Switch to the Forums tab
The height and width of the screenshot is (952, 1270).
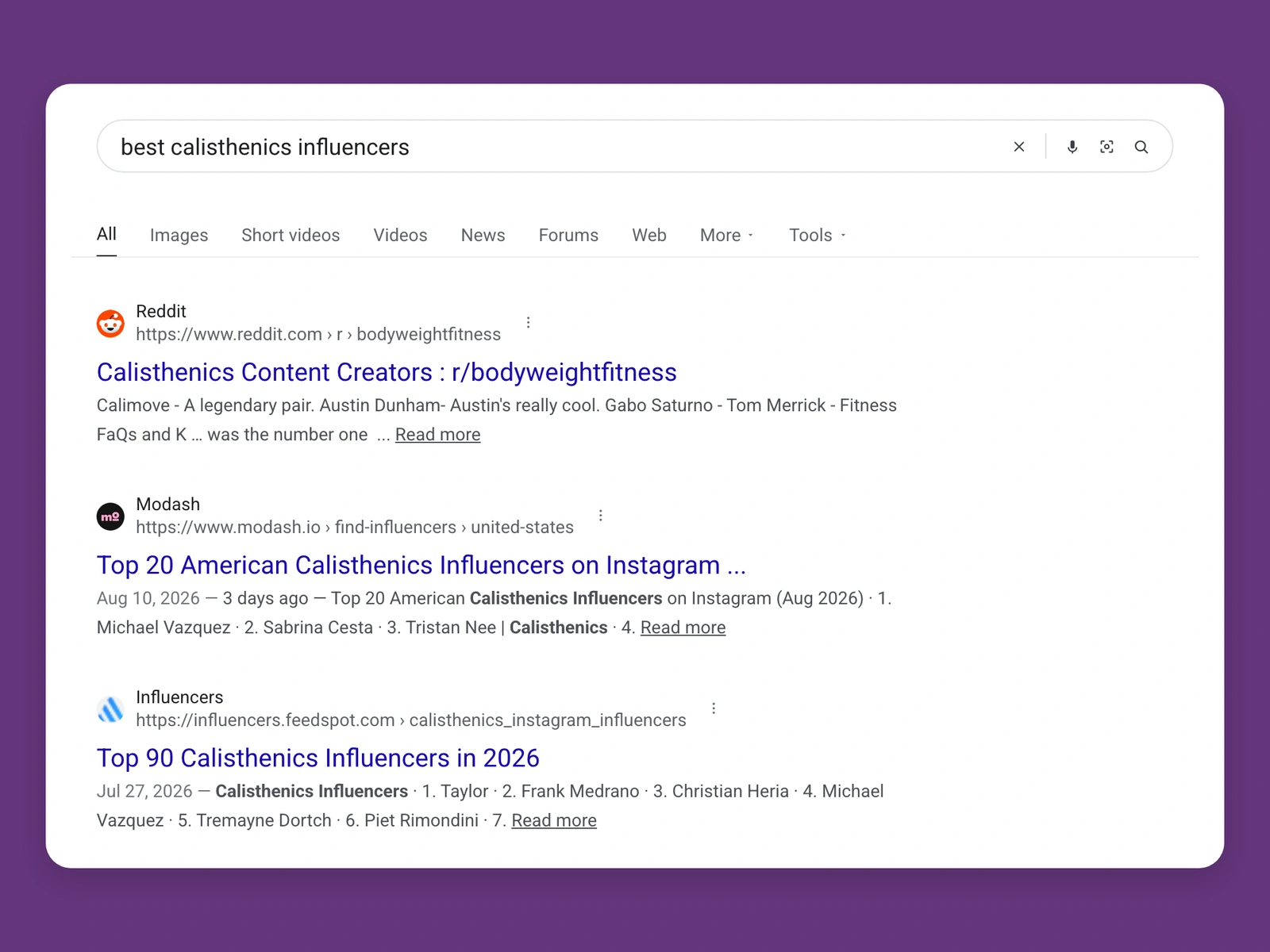tap(568, 236)
